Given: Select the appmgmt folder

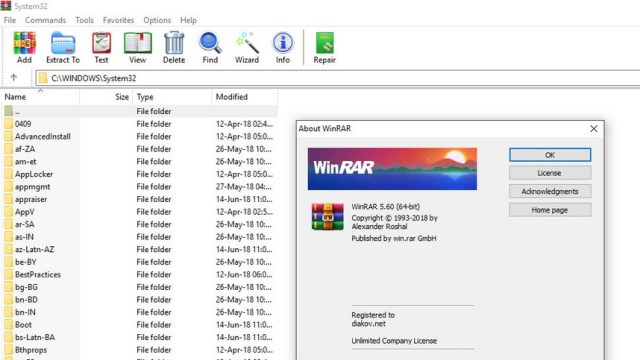Looking at the screenshot, I should [x=33, y=187].
